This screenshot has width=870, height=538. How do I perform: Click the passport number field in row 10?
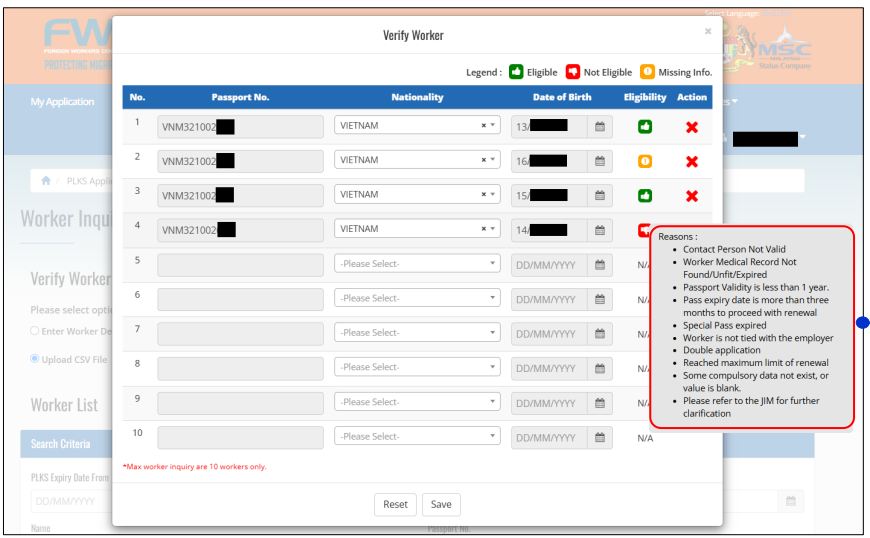(240, 437)
